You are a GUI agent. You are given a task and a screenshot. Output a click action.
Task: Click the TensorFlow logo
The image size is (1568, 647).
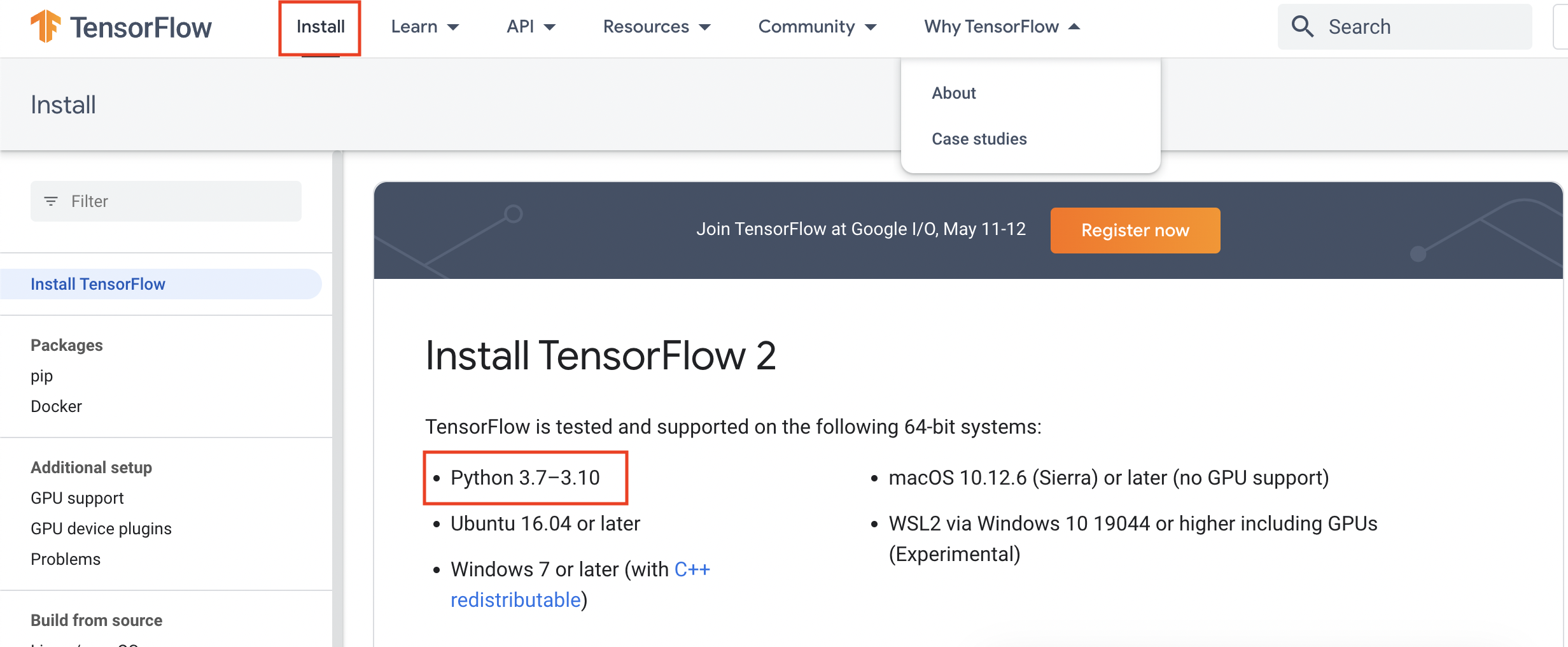tap(121, 27)
